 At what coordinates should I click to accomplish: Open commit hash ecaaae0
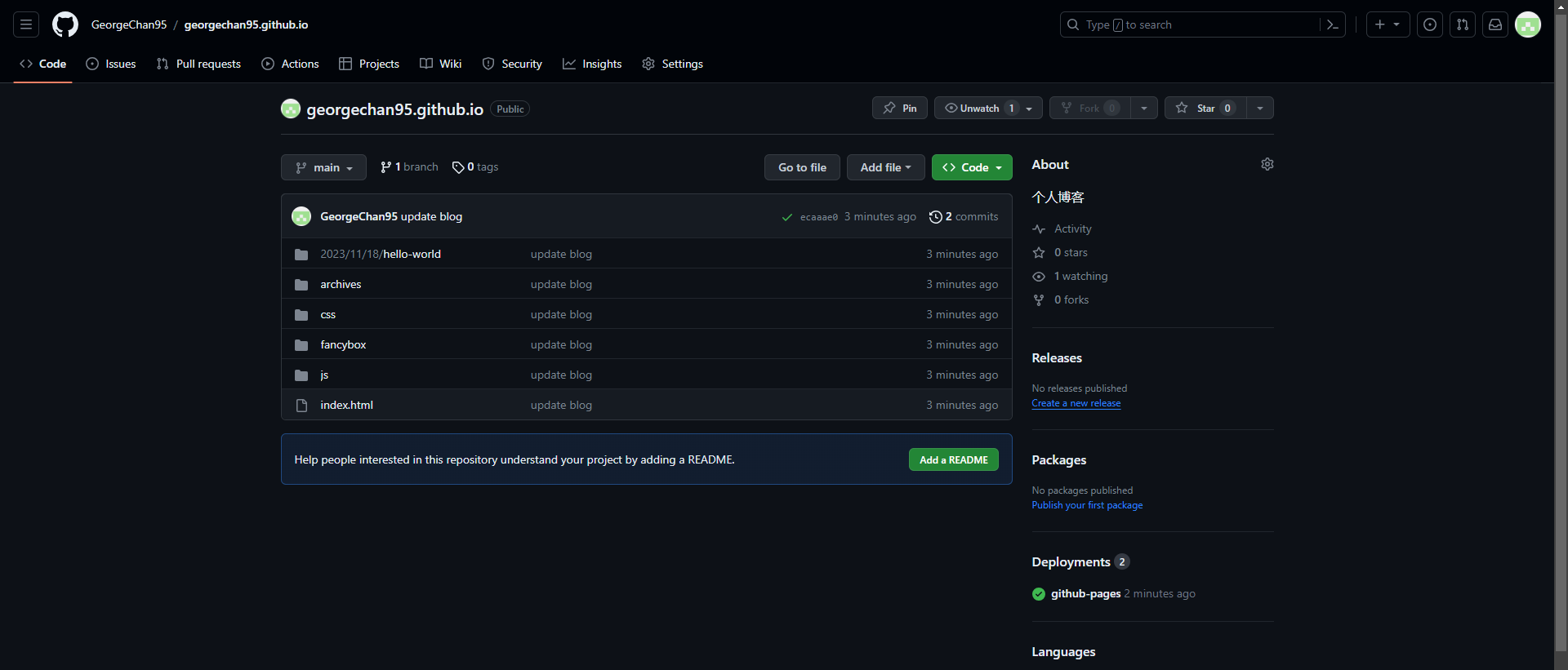click(819, 217)
